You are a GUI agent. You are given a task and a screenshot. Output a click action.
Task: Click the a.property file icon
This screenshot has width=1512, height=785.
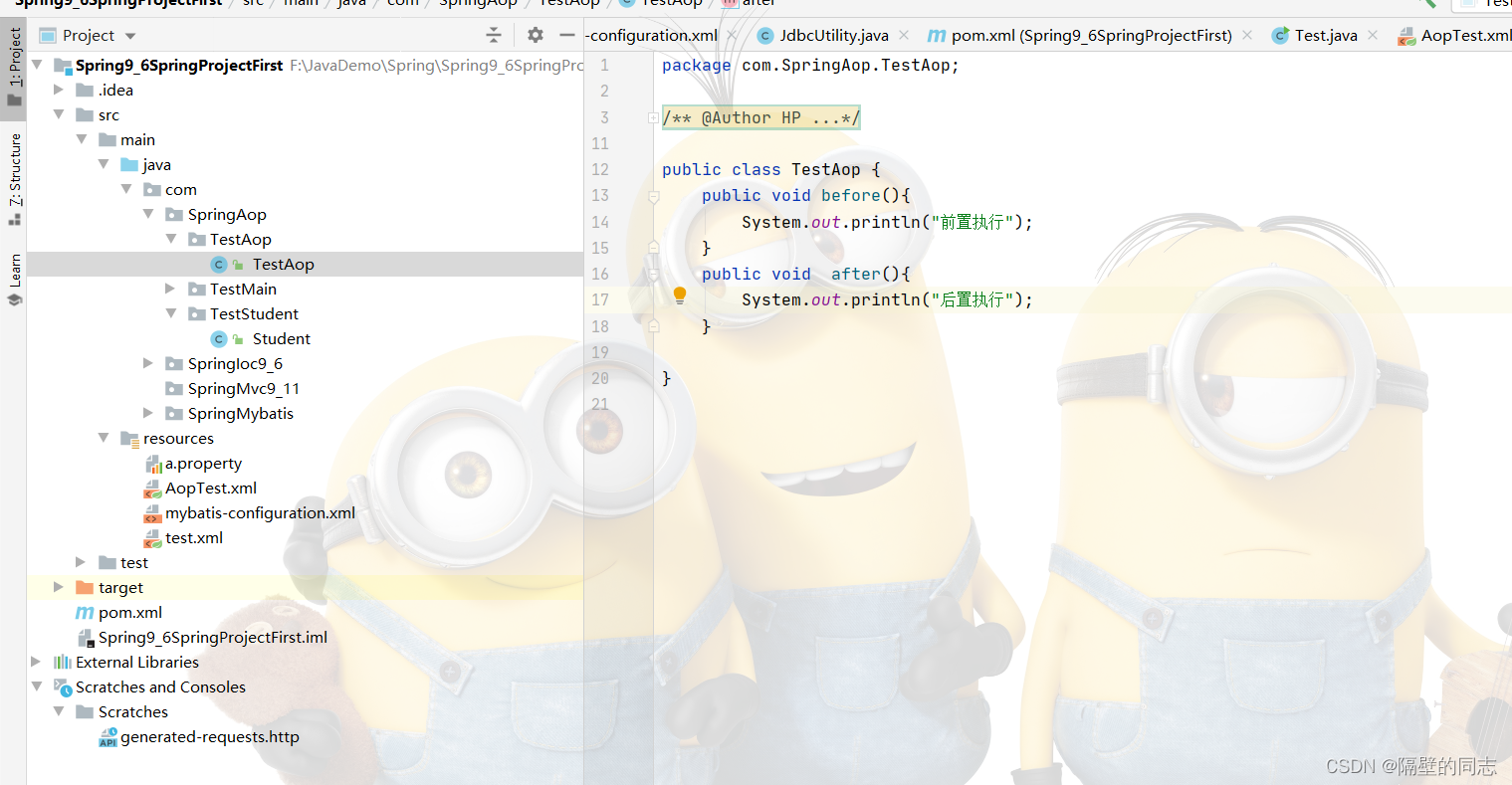tap(153, 464)
